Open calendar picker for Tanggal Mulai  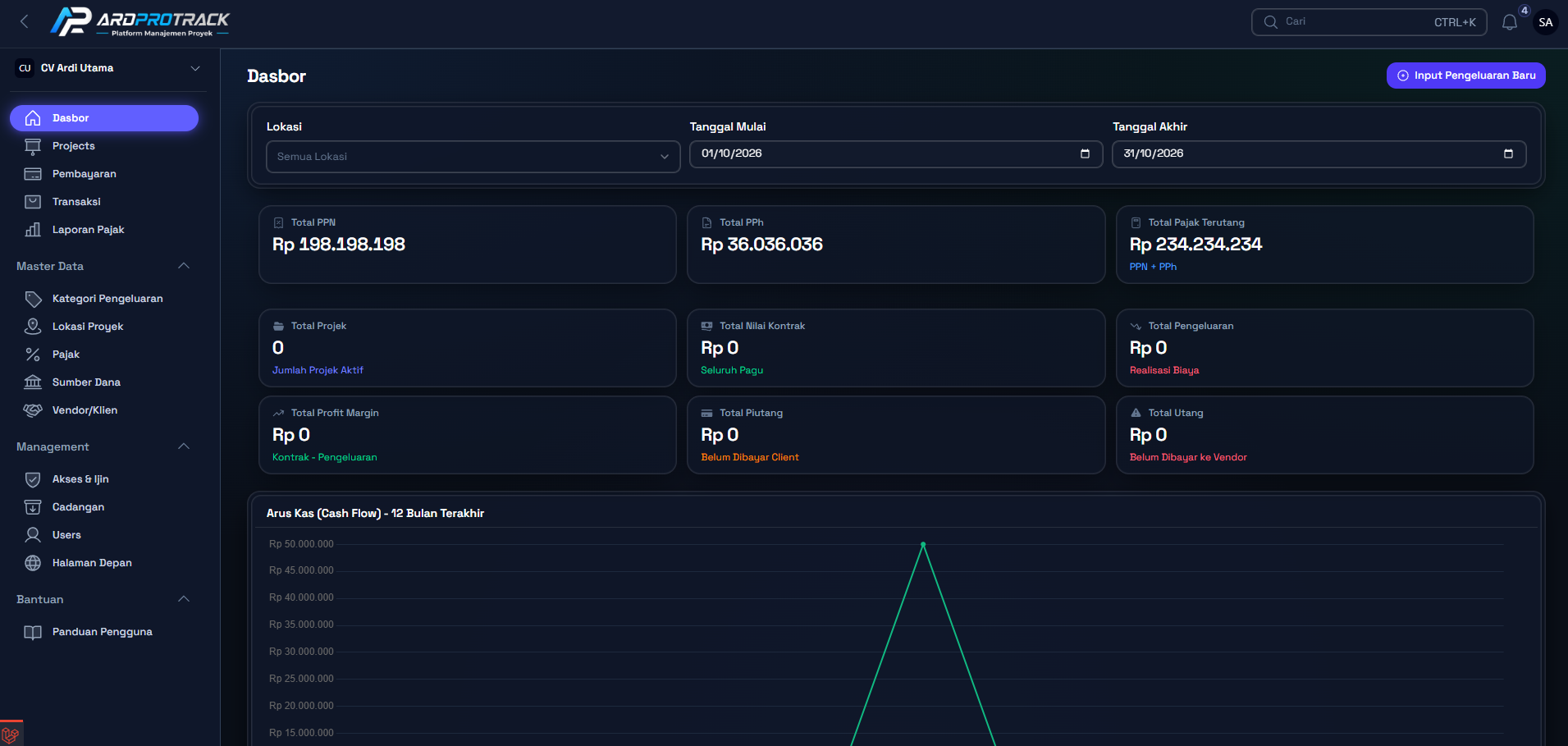pyautogui.click(x=1085, y=153)
